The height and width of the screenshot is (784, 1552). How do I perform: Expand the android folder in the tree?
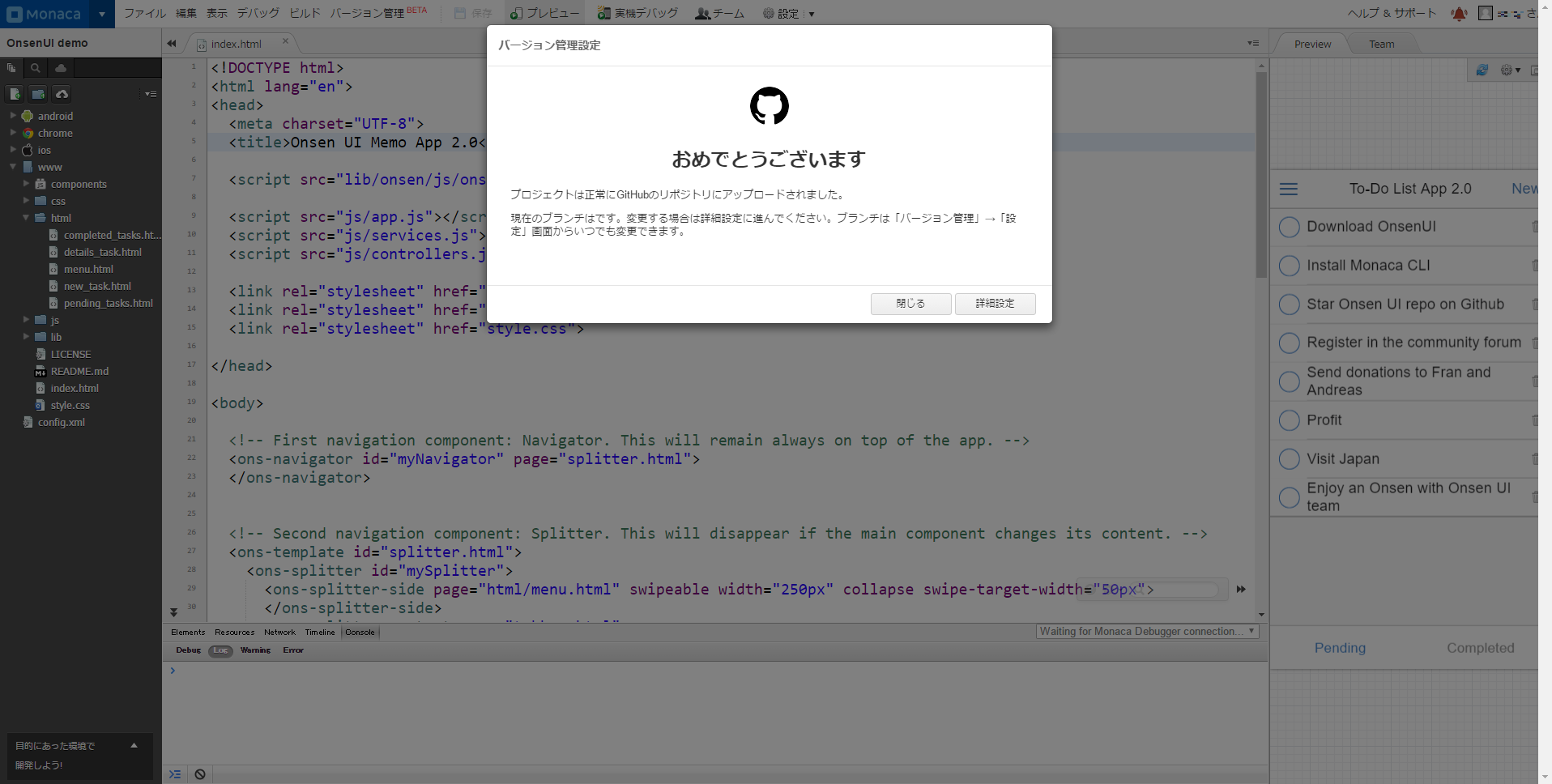pos(13,116)
